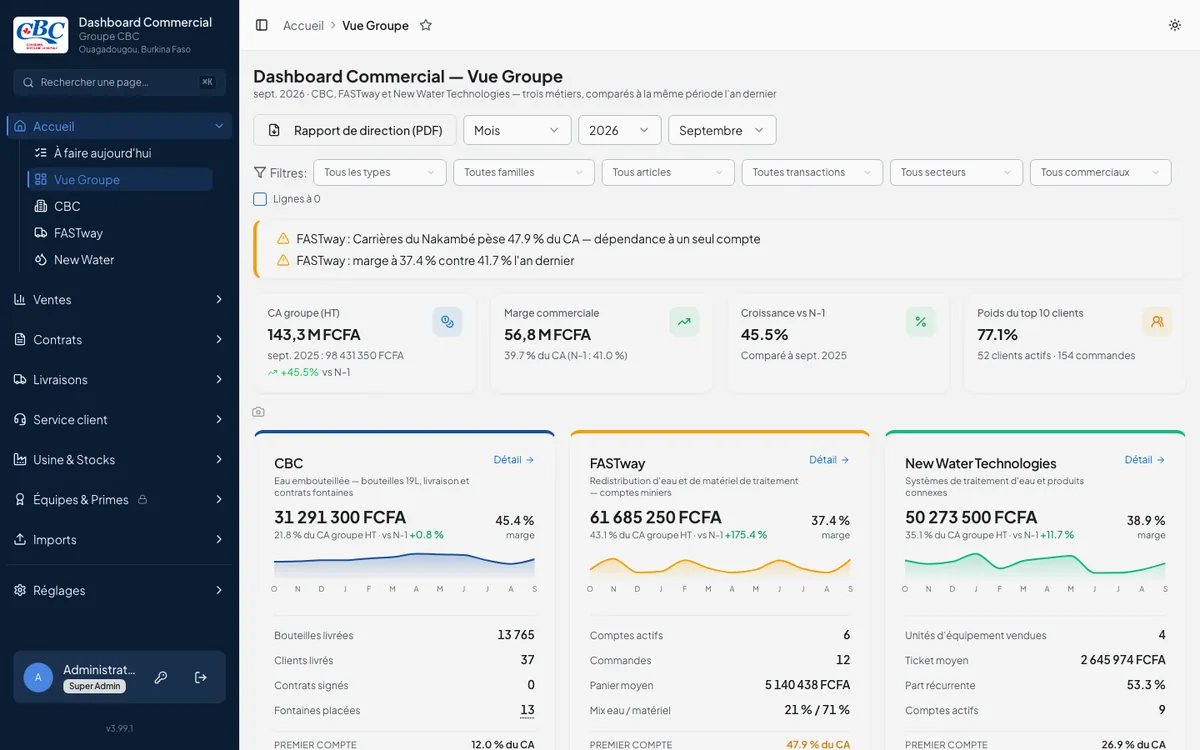The image size is (1200, 750).
Task: Expand the Service client menu
Action: pos(119,419)
